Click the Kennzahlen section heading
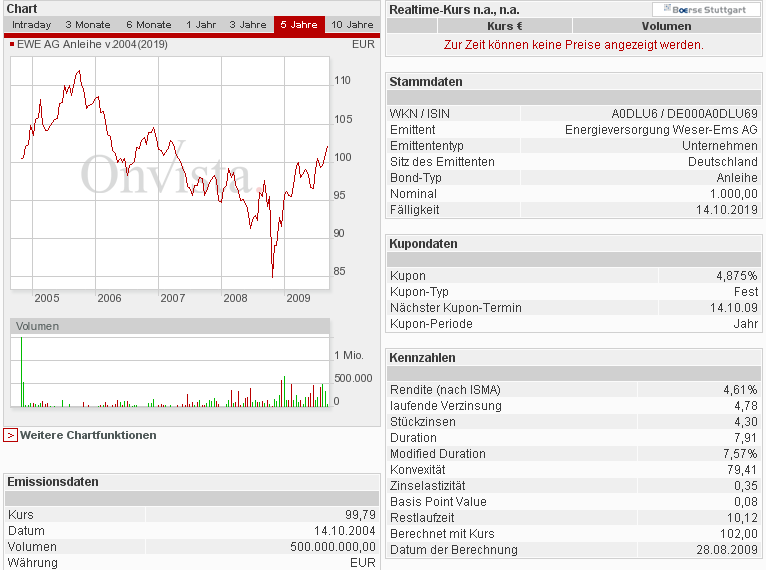 (x=422, y=358)
